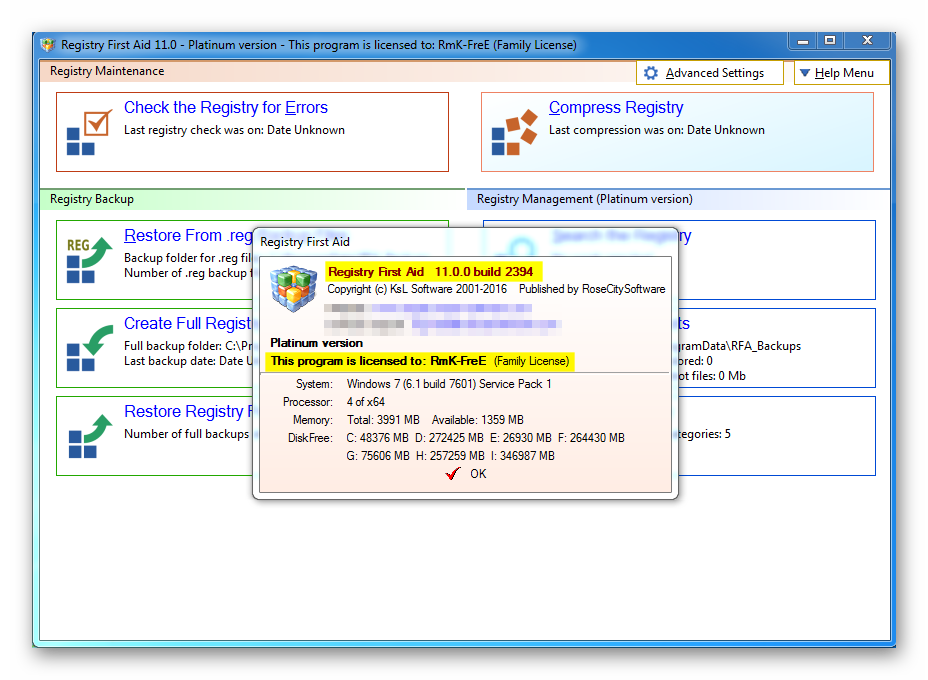Click the 'C: 48376 MB' disk free value
The height and width of the screenshot is (680, 928).
(x=378, y=438)
